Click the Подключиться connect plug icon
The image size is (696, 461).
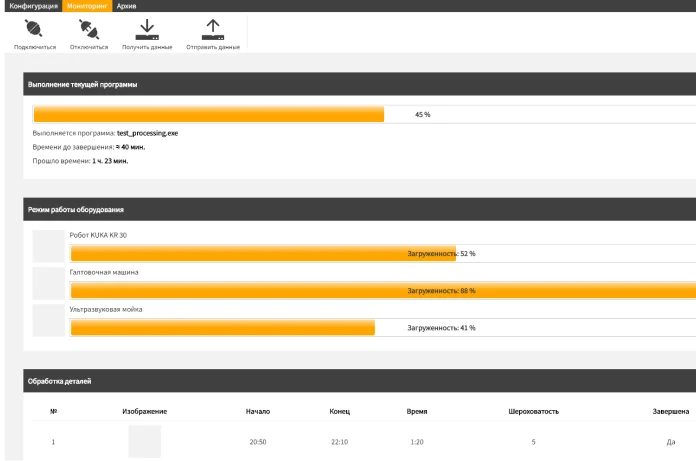coord(34,28)
